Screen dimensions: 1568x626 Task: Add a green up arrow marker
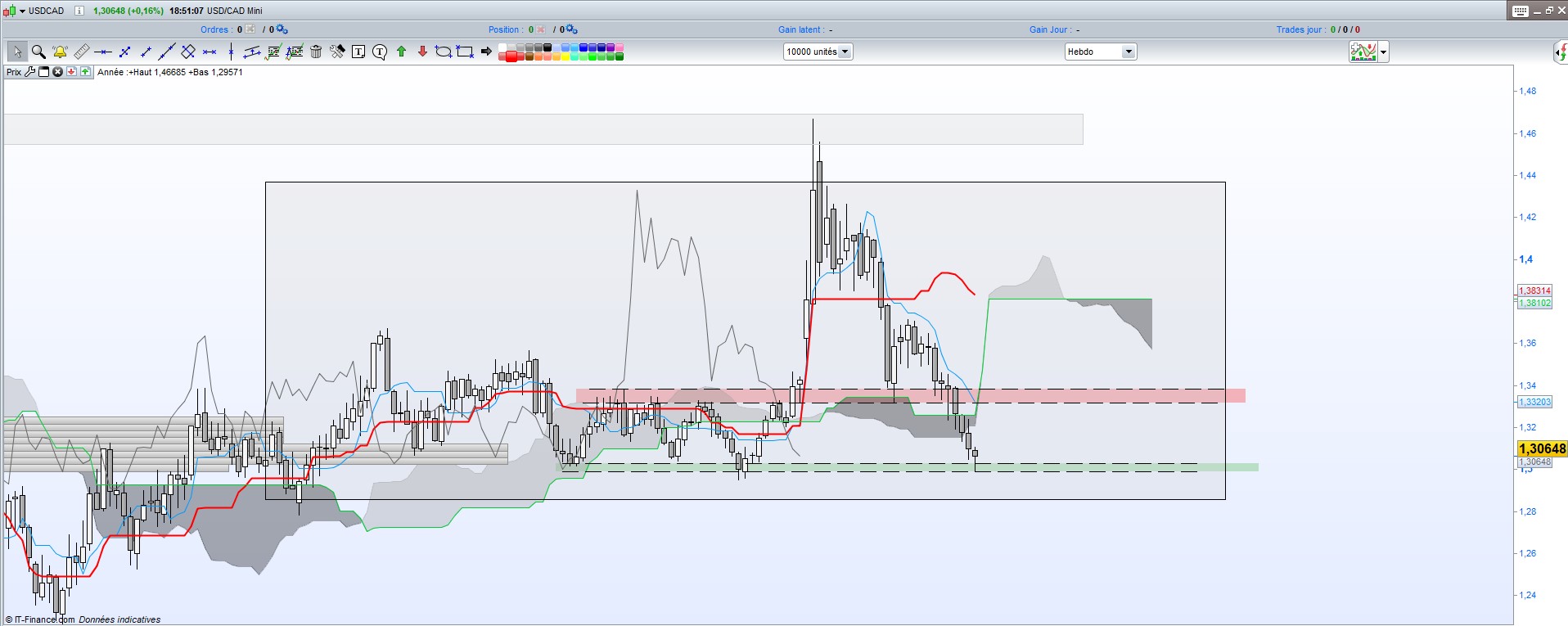click(401, 52)
